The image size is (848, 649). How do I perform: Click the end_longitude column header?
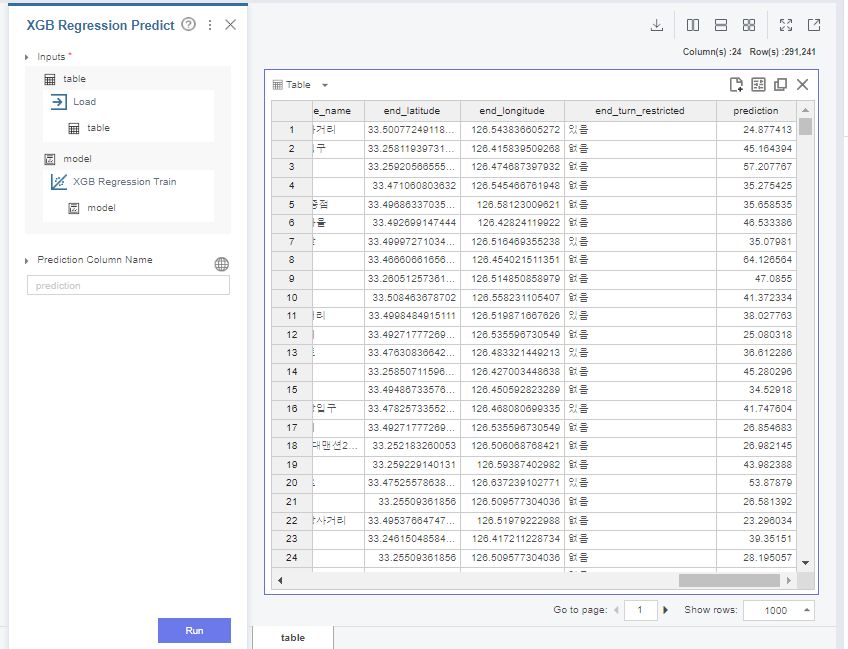point(512,110)
